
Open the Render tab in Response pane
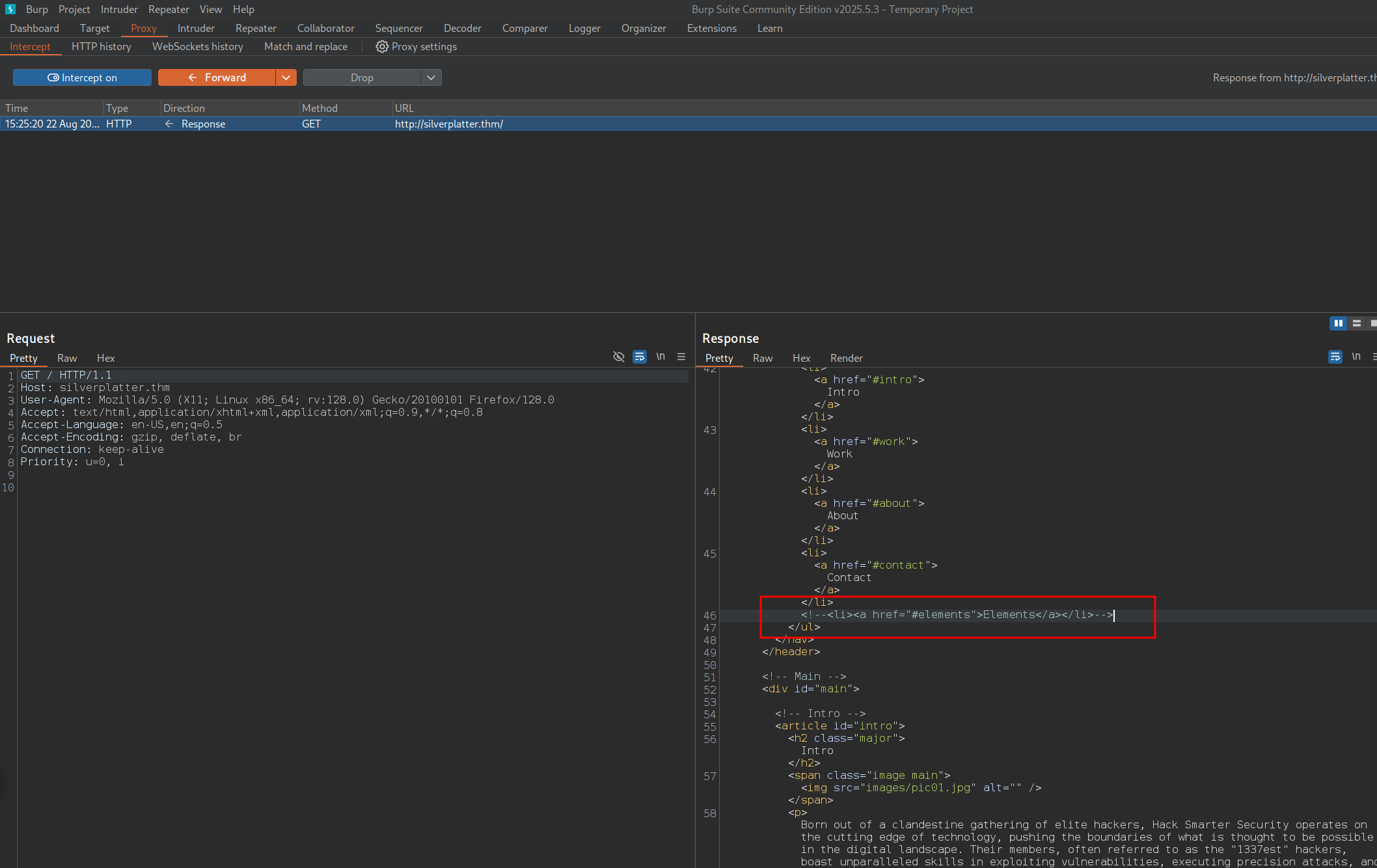pos(846,358)
